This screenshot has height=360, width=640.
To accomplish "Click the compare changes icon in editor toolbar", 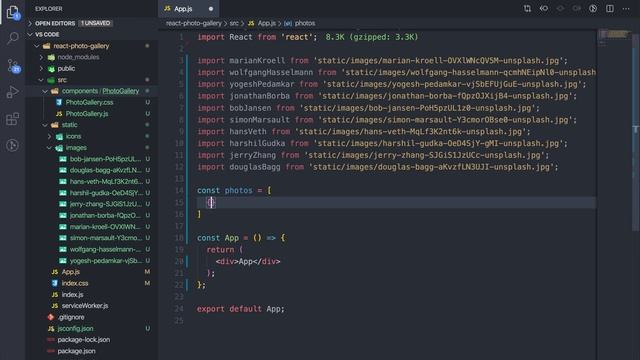I will [x=527, y=9].
